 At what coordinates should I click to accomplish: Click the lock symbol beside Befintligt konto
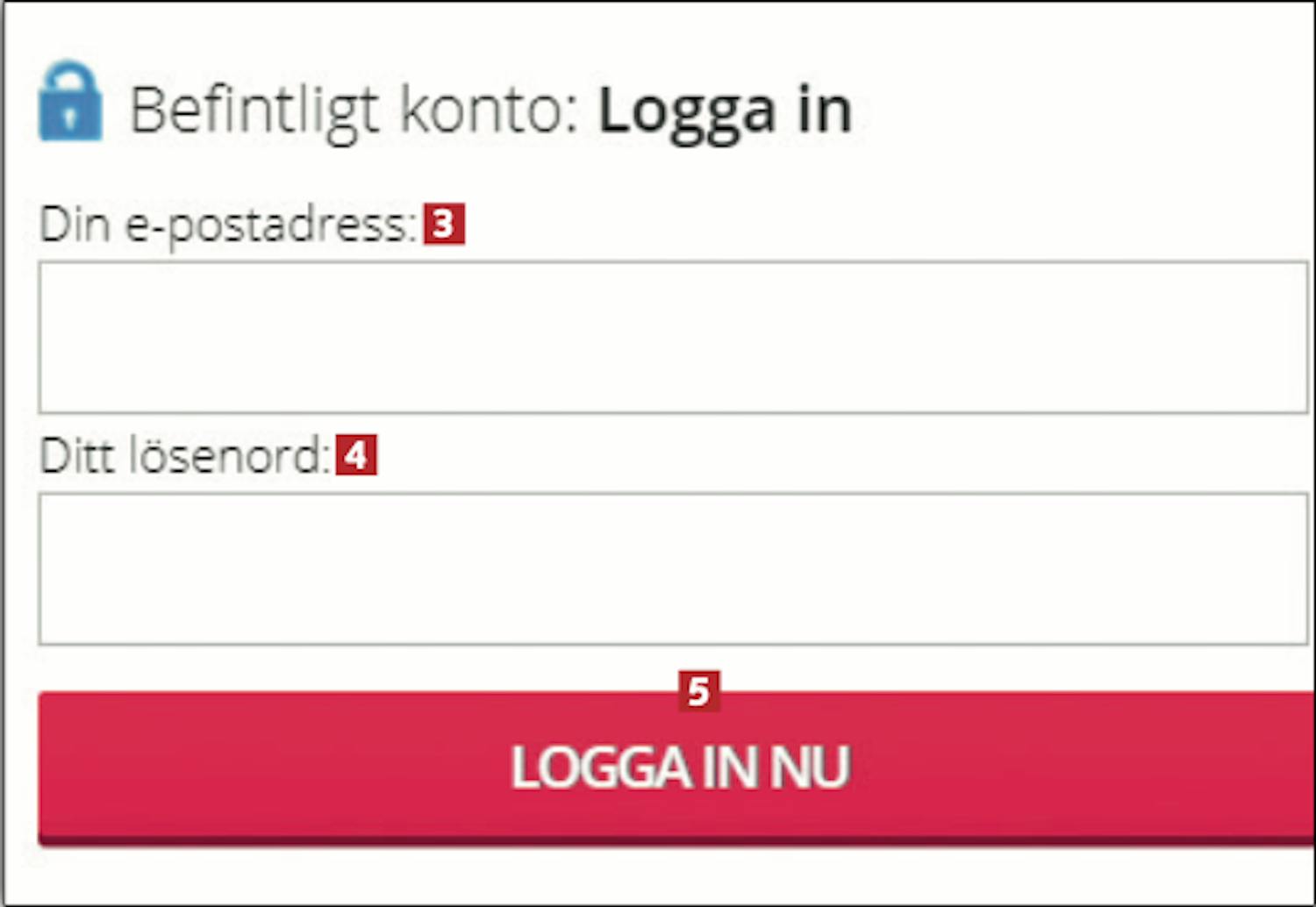click(70, 101)
